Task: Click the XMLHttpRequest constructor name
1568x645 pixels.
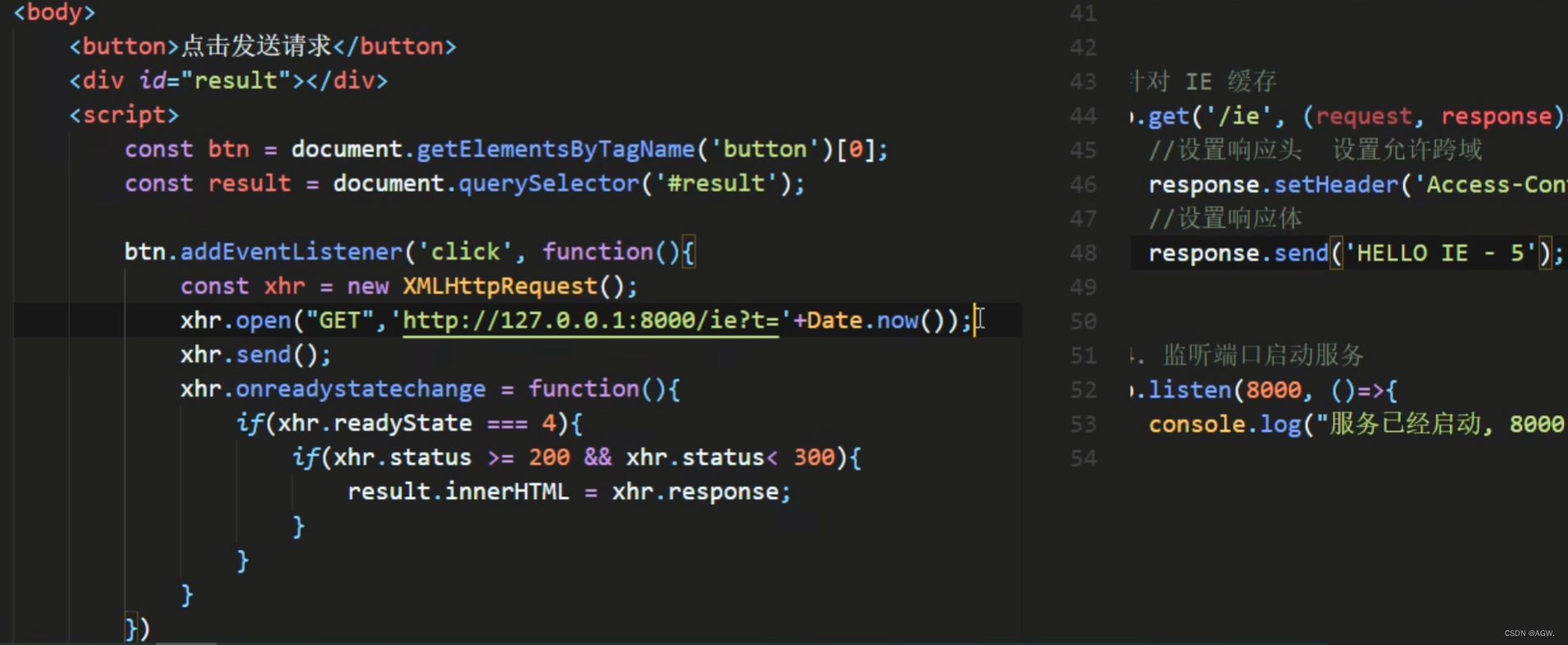Action: click(500, 286)
